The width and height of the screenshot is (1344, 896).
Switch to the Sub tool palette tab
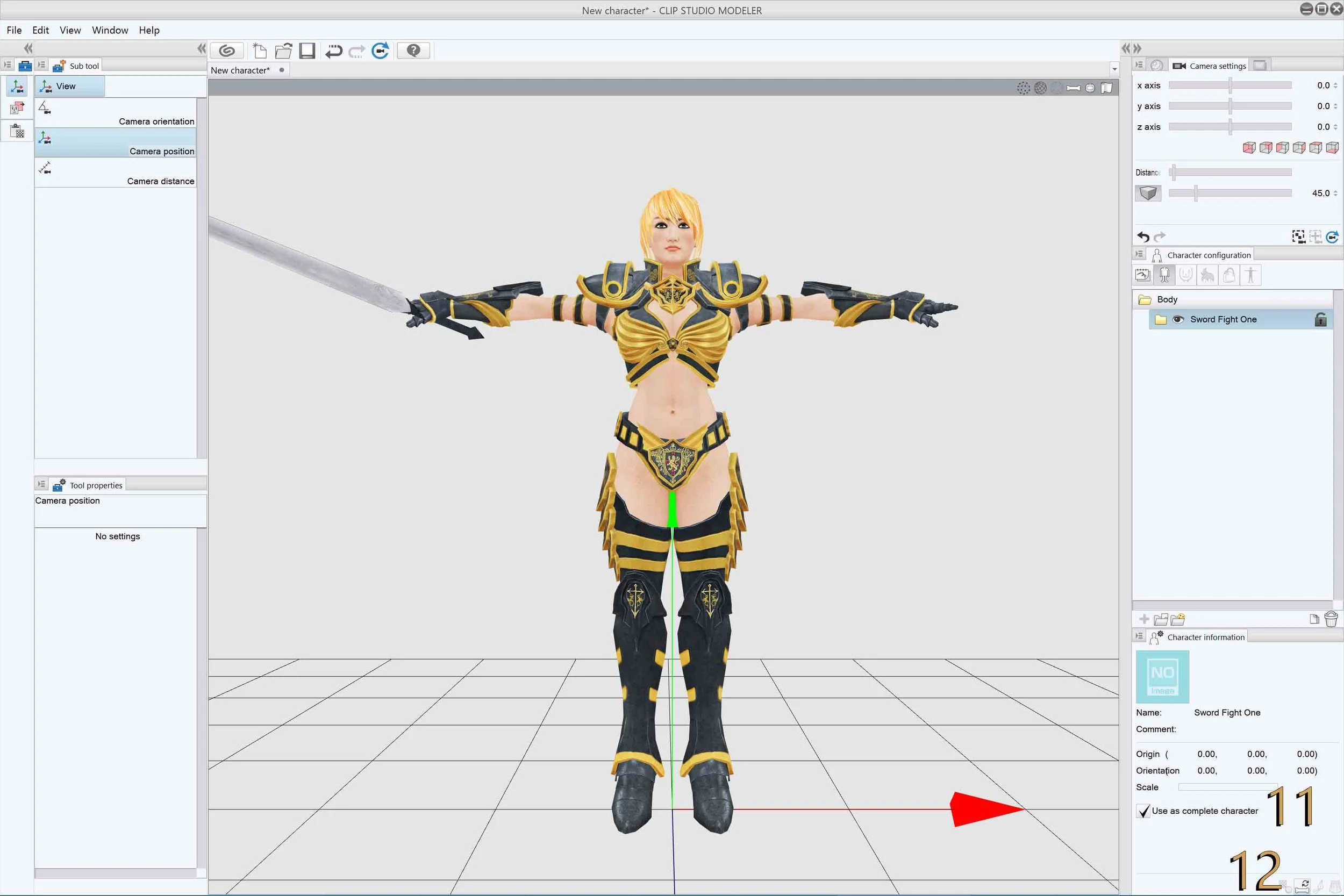[x=76, y=66]
